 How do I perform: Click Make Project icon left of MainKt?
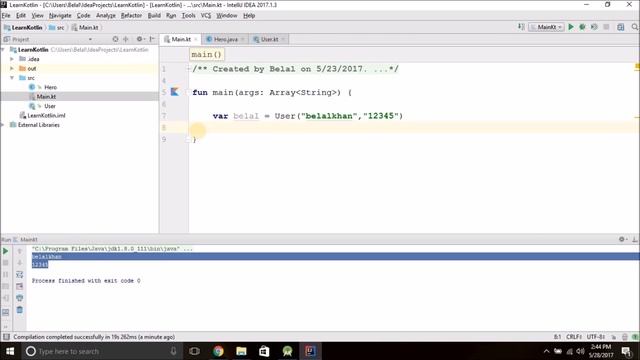[521, 27]
